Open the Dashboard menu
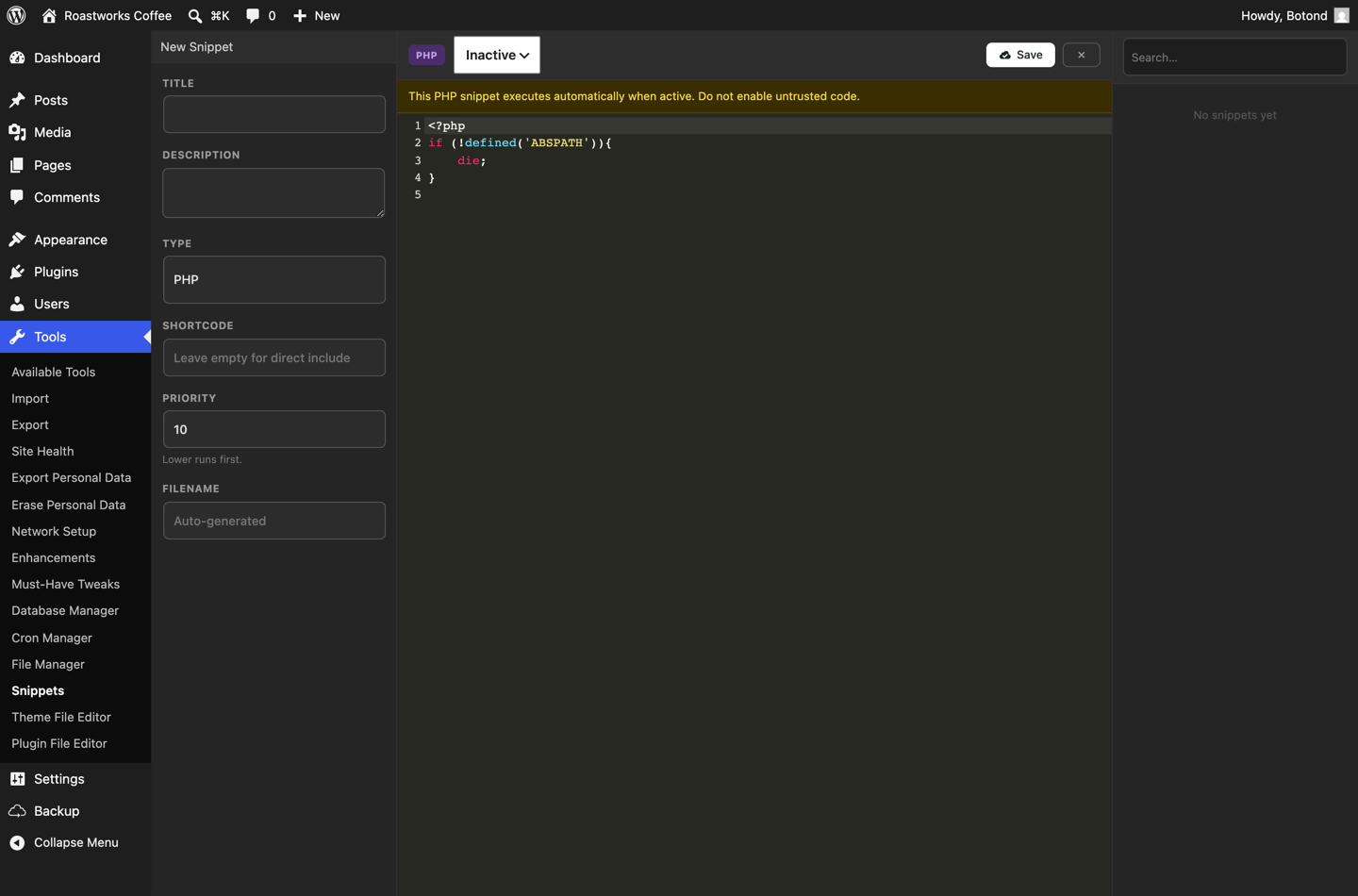Viewport: 1358px width, 896px height. point(75,58)
